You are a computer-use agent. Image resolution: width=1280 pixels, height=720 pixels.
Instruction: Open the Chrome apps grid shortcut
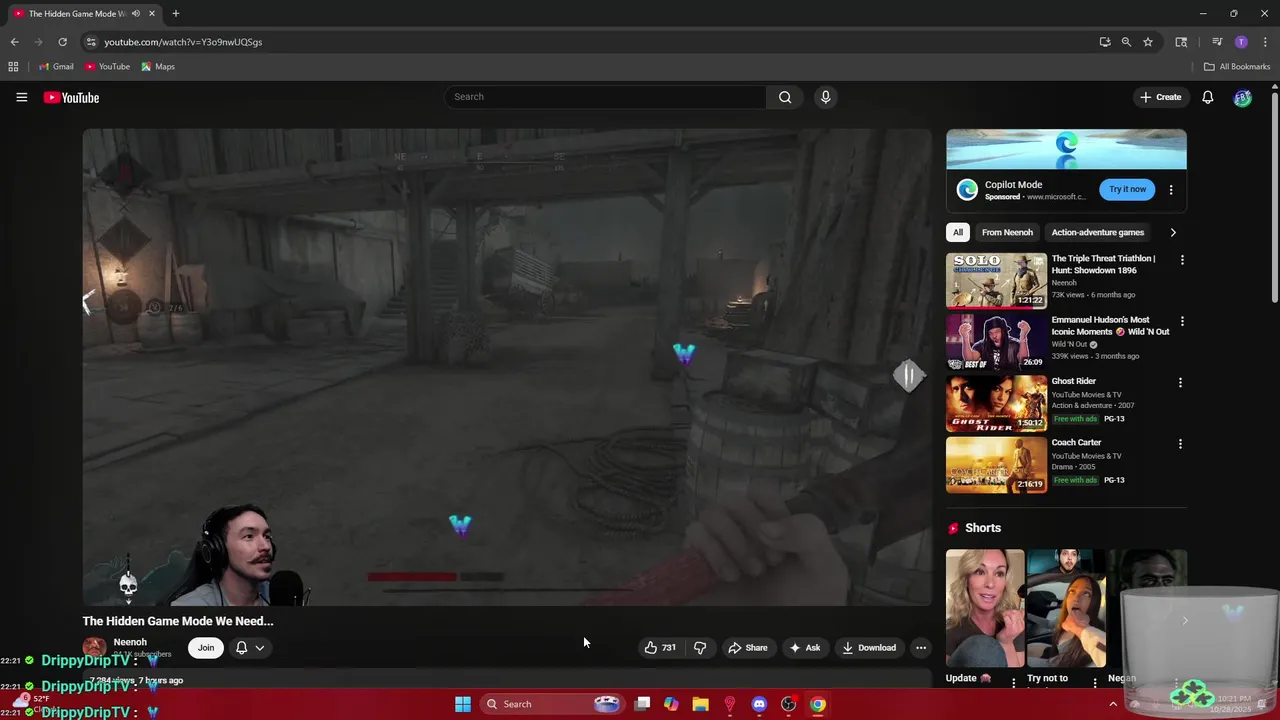(13, 67)
